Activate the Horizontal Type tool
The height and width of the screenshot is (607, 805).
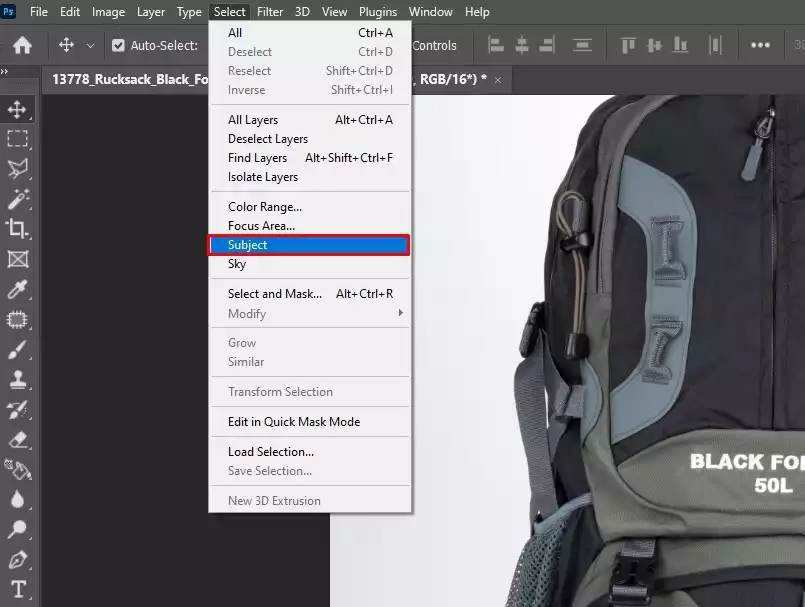(17, 588)
